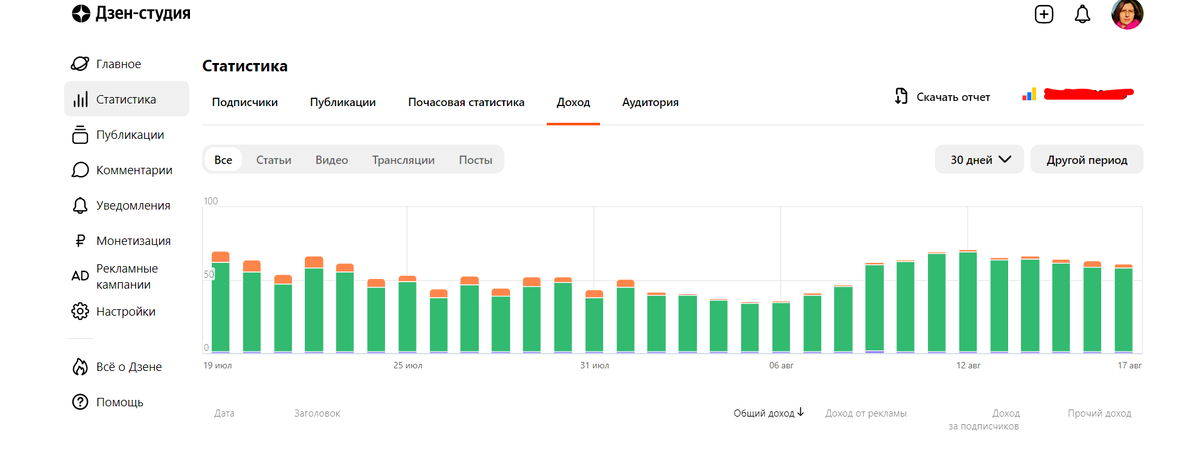
Task: Click the AD icon for Рекламные кампании
Action: click(x=81, y=276)
